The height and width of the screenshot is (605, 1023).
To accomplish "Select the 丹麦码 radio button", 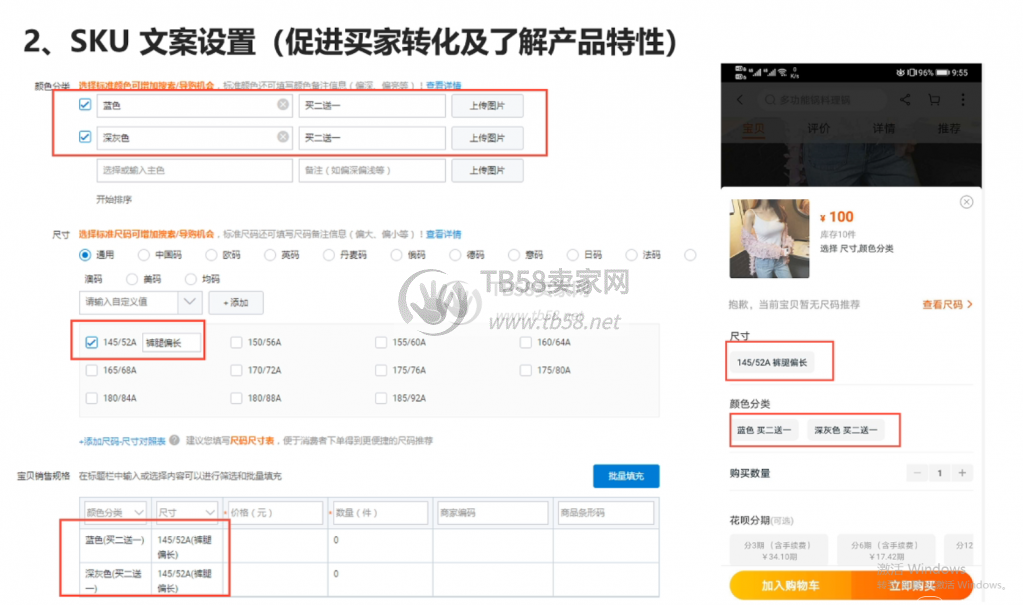I will coord(329,255).
